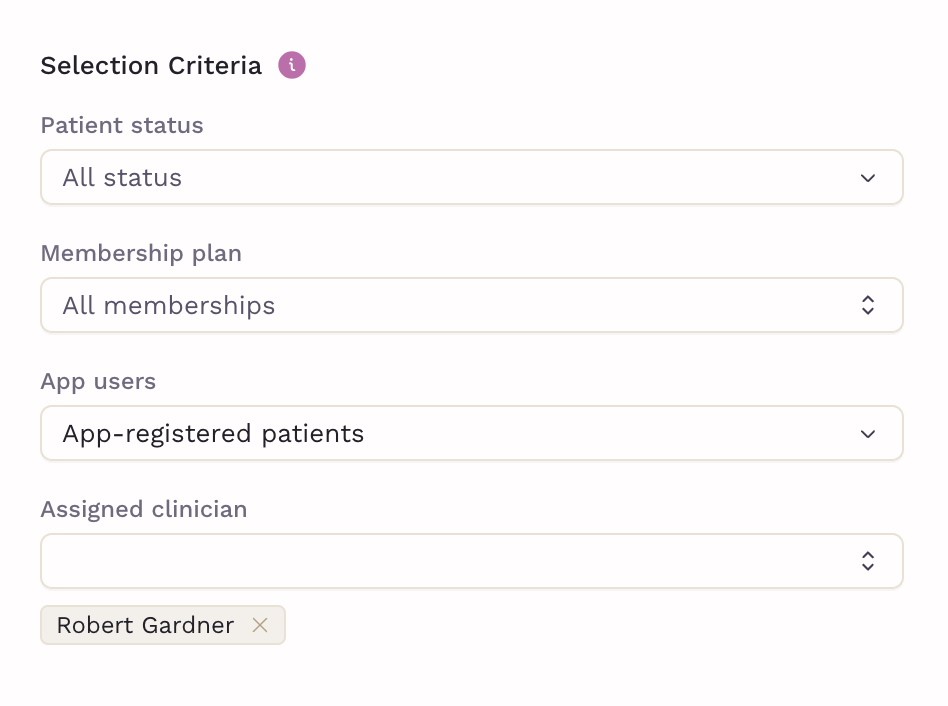The height and width of the screenshot is (706, 948).
Task: Click the Patient status label
Action: point(122,125)
